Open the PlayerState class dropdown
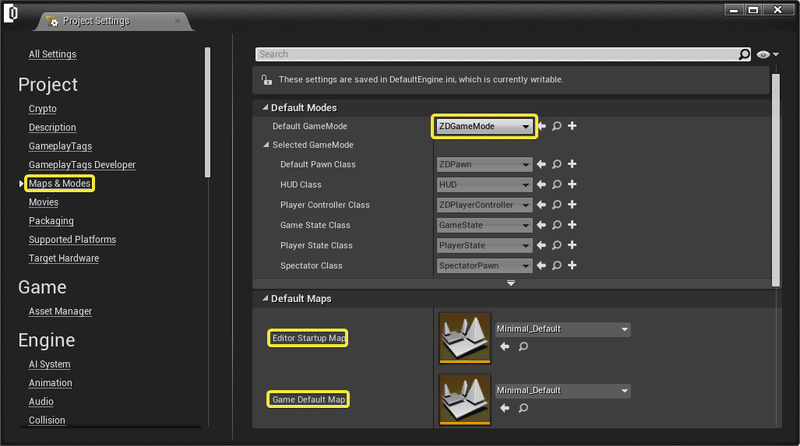Viewport: 800px width, 446px height. (x=484, y=245)
